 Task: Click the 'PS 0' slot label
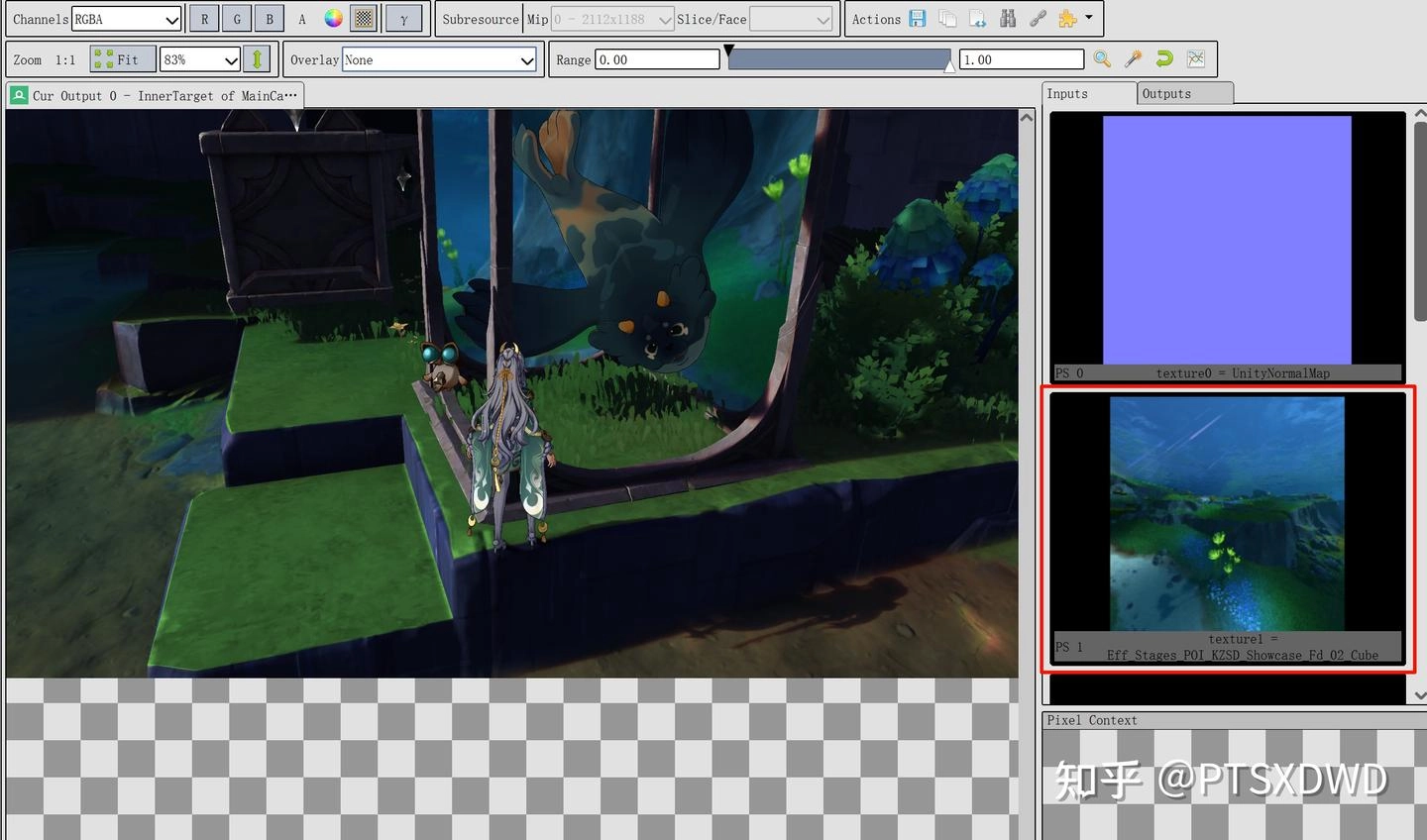point(1069,373)
